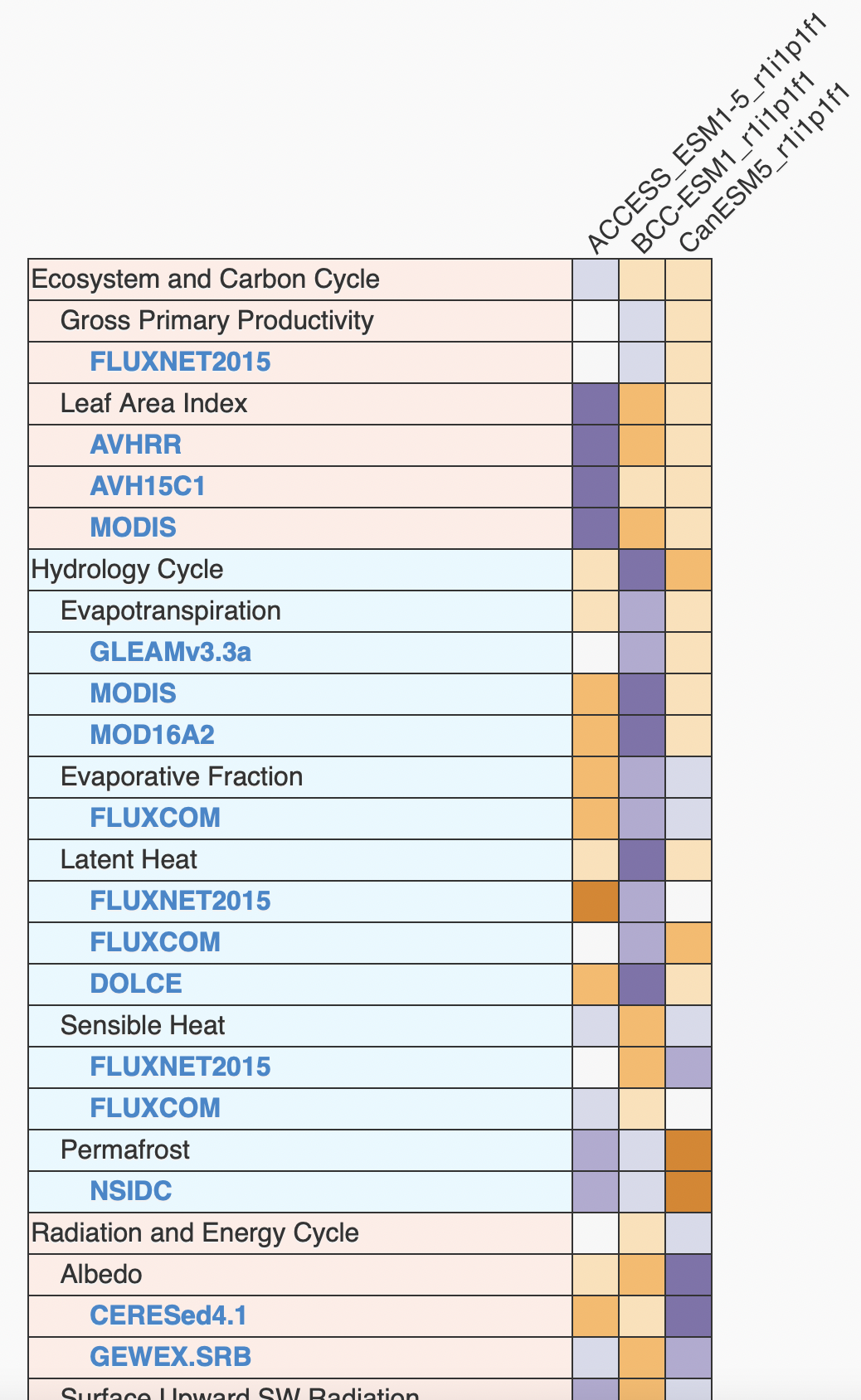Click the GLEAMv3.3a dataset link
The image size is (861, 1400).
pos(170,652)
